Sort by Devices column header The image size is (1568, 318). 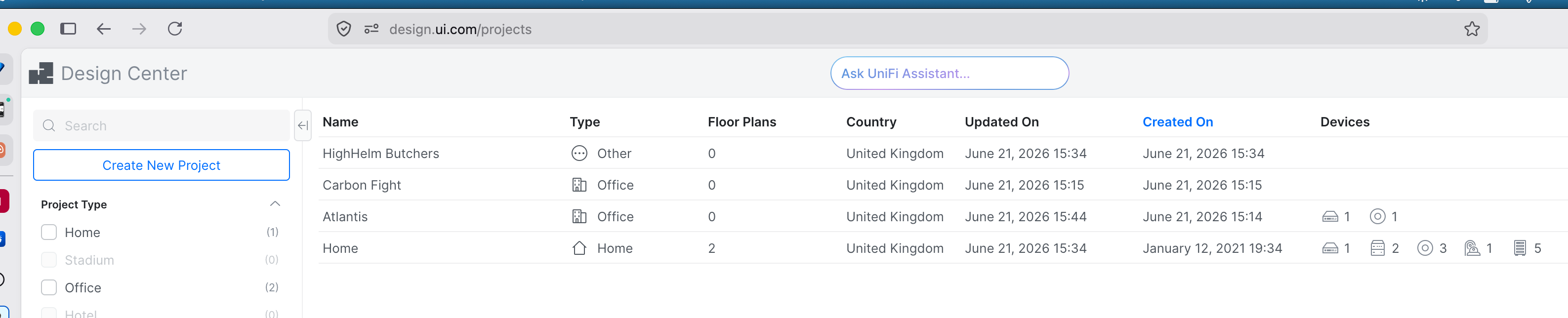(1345, 121)
